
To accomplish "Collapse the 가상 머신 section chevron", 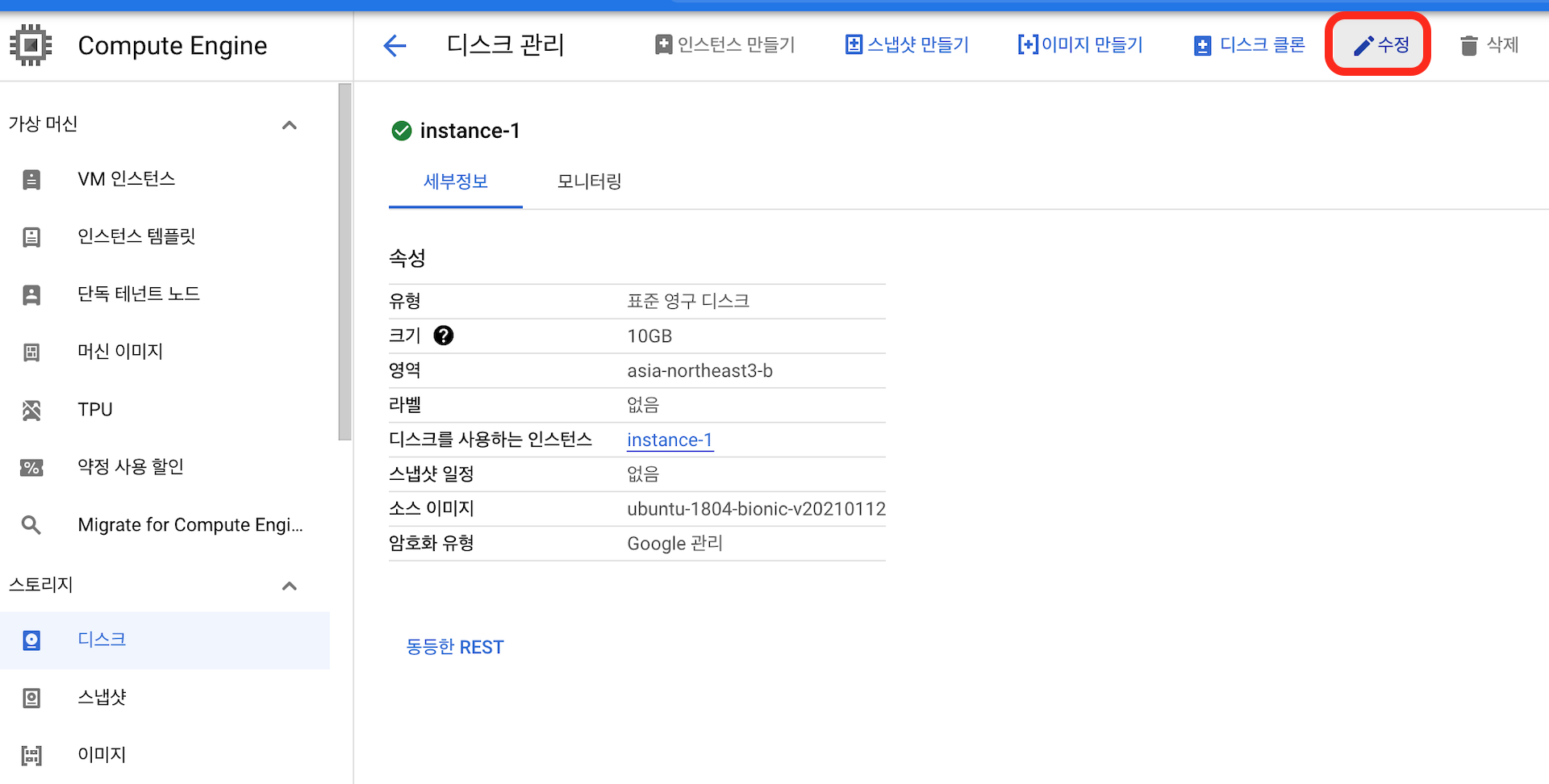I will pos(290,125).
